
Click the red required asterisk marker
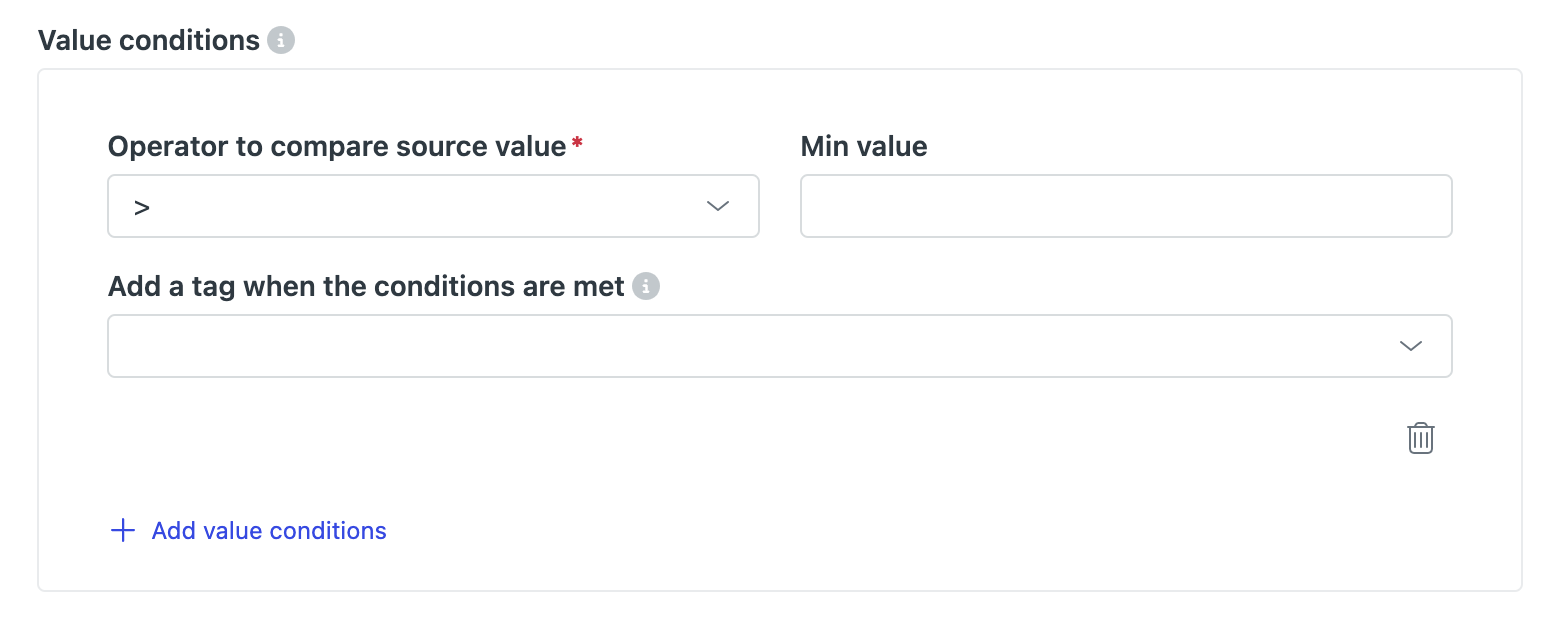point(577,144)
